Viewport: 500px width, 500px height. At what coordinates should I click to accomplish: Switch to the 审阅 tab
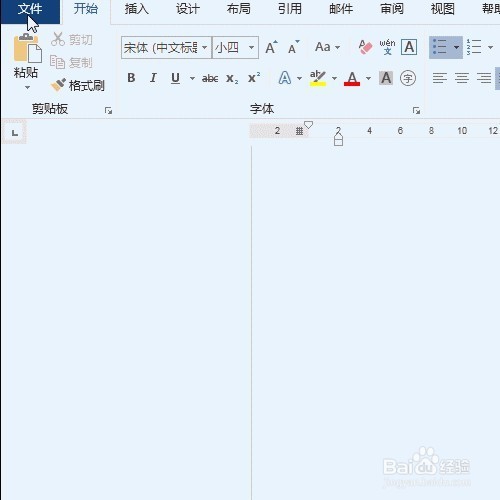392,9
